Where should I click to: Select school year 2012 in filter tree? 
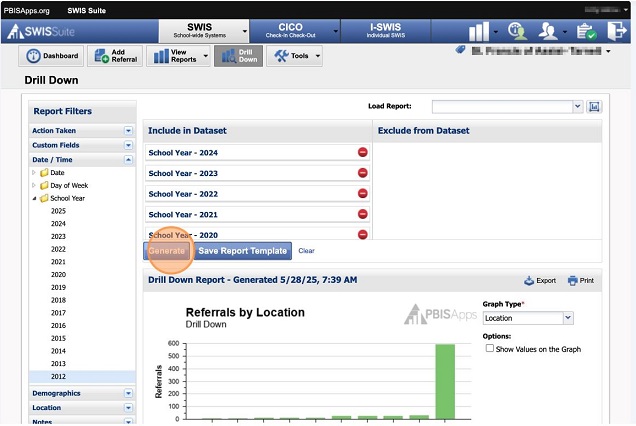58,377
